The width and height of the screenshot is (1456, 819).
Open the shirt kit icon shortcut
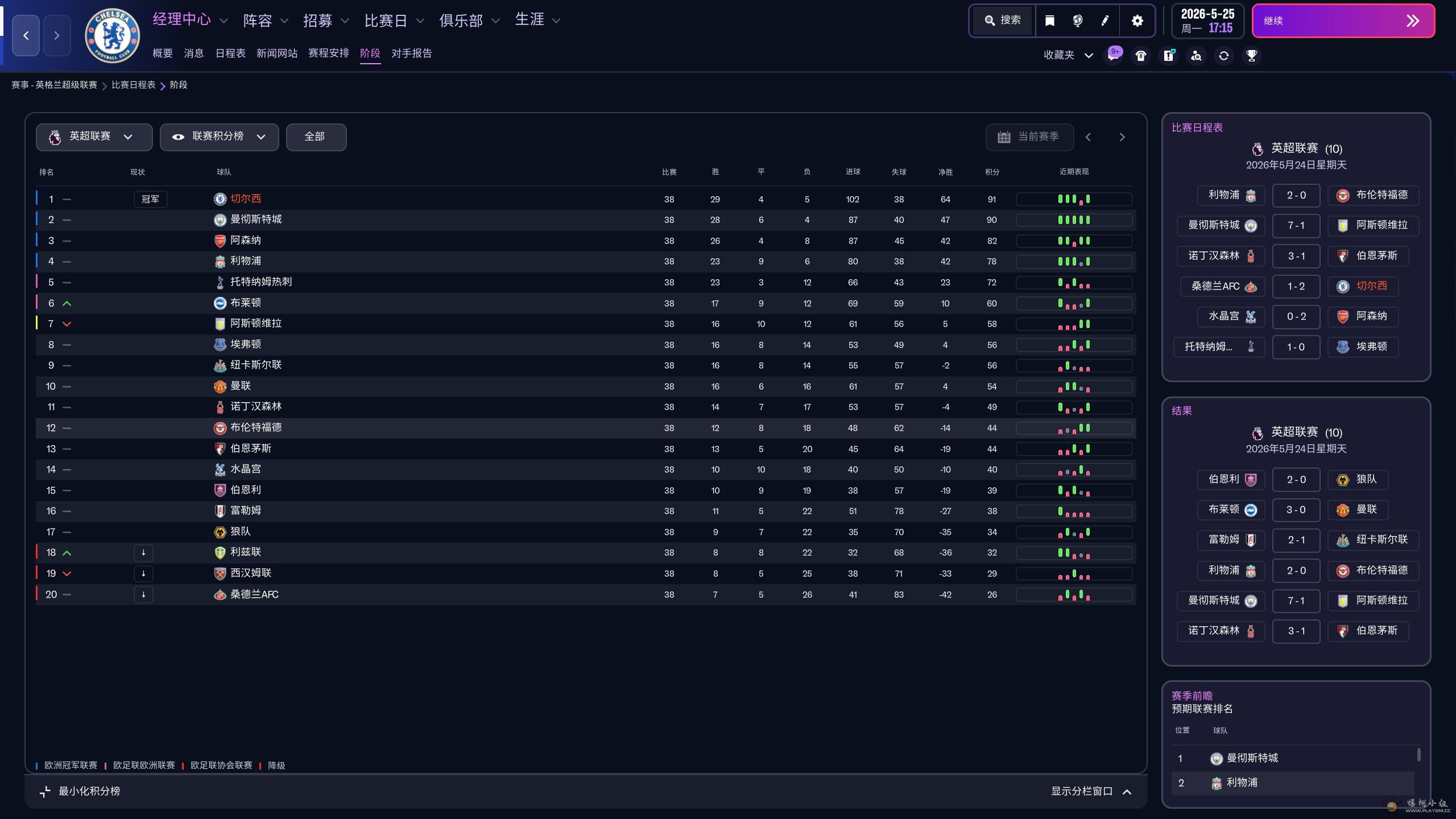(1141, 56)
